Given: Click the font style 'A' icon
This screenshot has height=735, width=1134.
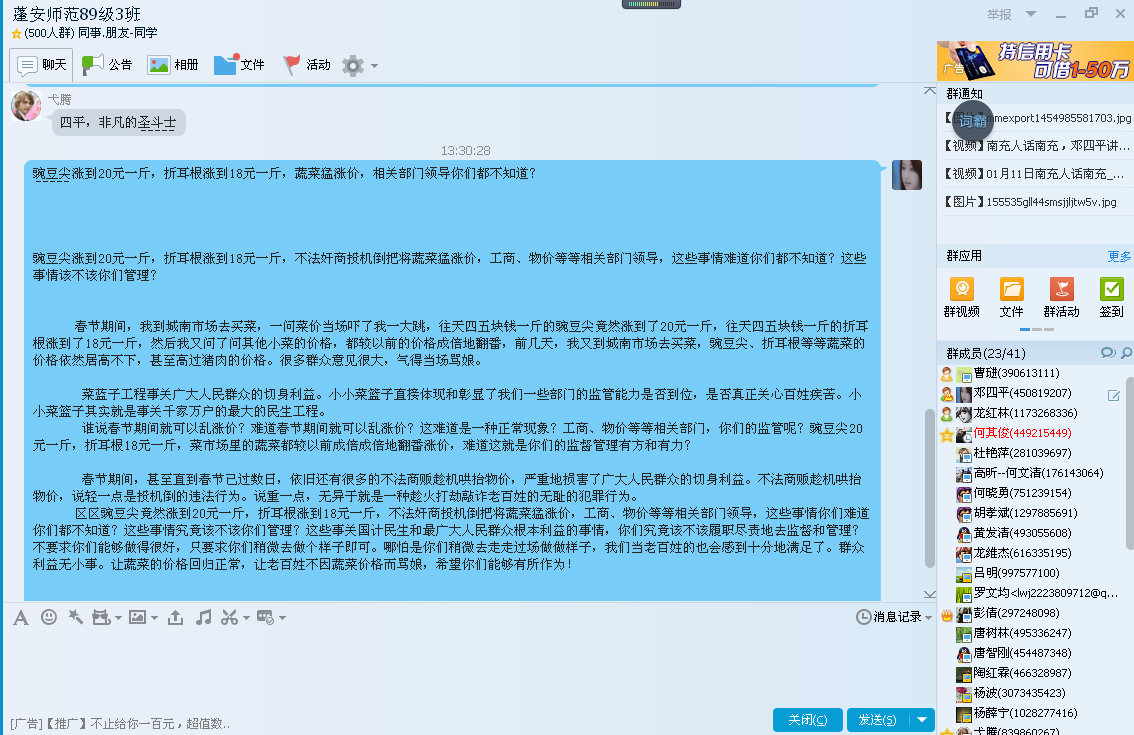Looking at the screenshot, I should 20,618.
